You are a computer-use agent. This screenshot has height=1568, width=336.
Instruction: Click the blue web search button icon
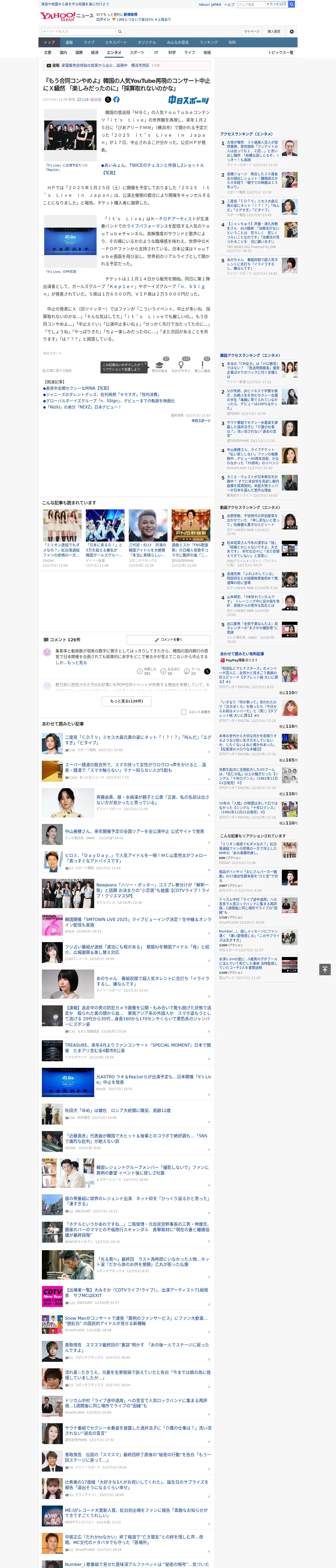[x=292, y=4]
